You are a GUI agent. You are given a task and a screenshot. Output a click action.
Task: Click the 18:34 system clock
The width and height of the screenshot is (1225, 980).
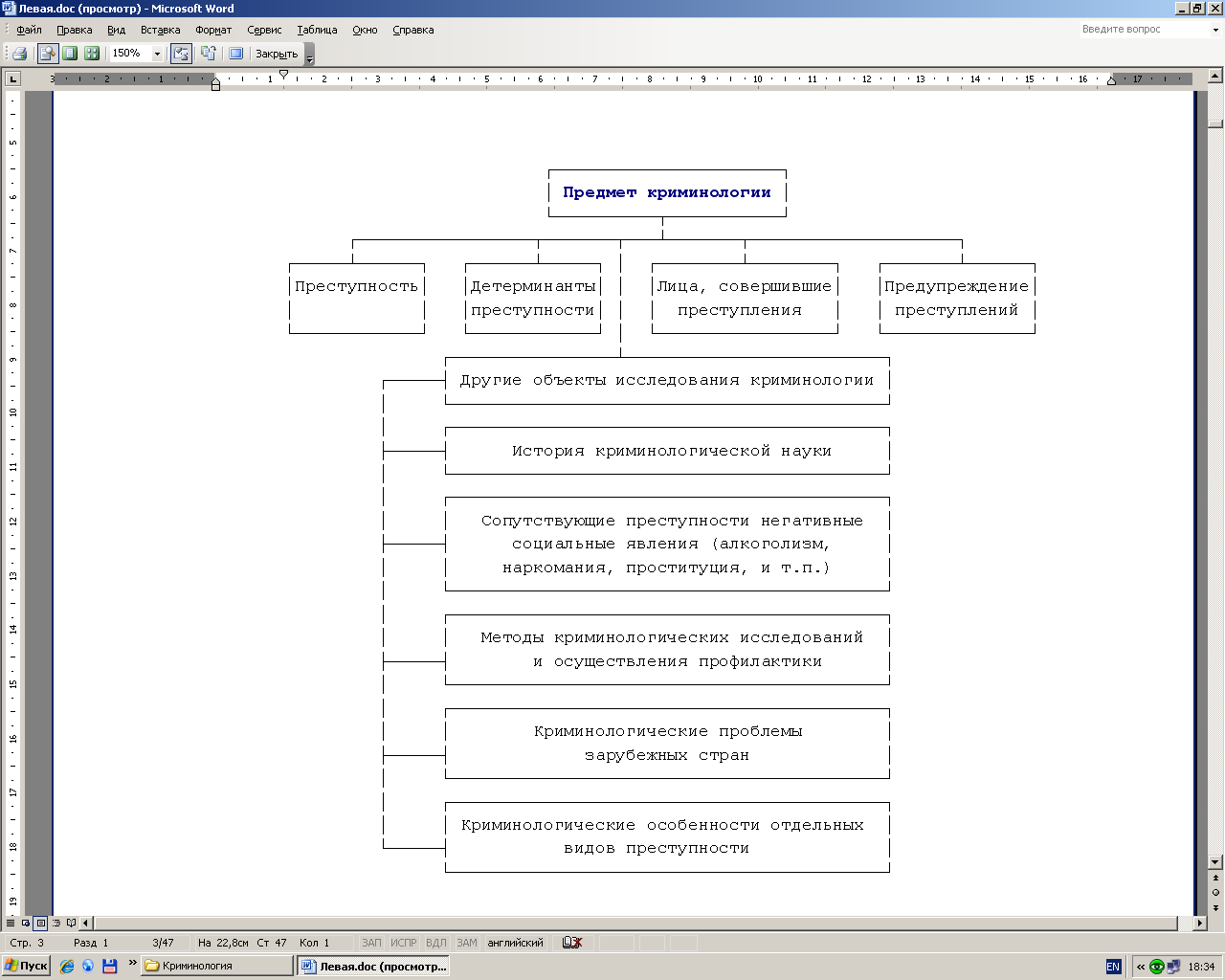point(1201,967)
